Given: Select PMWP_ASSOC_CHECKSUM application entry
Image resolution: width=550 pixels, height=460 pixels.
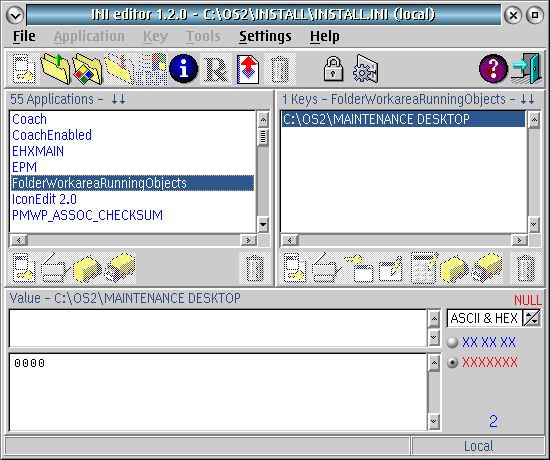Looking at the screenshot, I should tap(87, 215).
